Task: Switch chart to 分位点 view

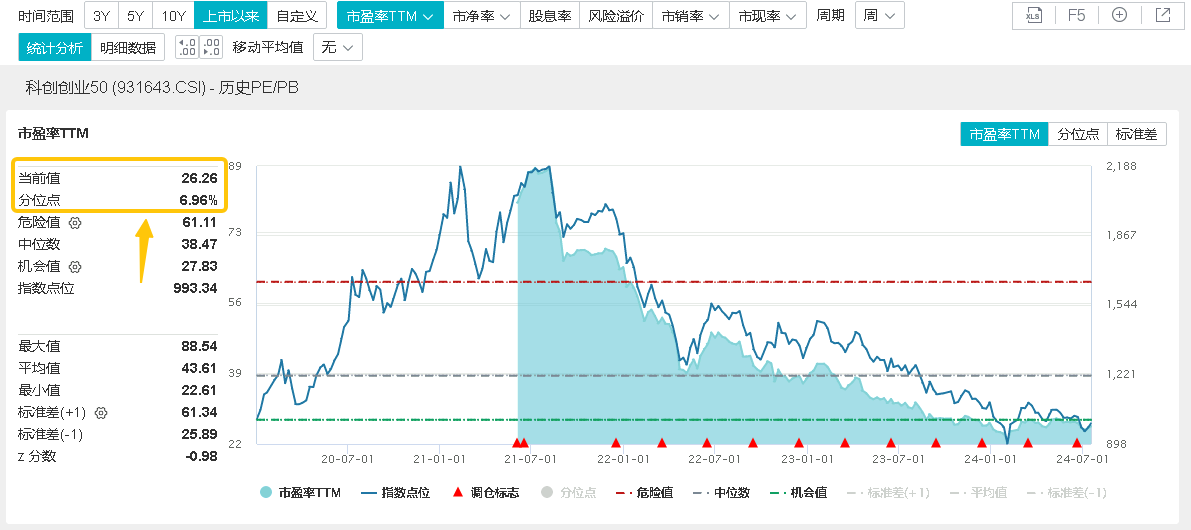Action: point(1078,134)
